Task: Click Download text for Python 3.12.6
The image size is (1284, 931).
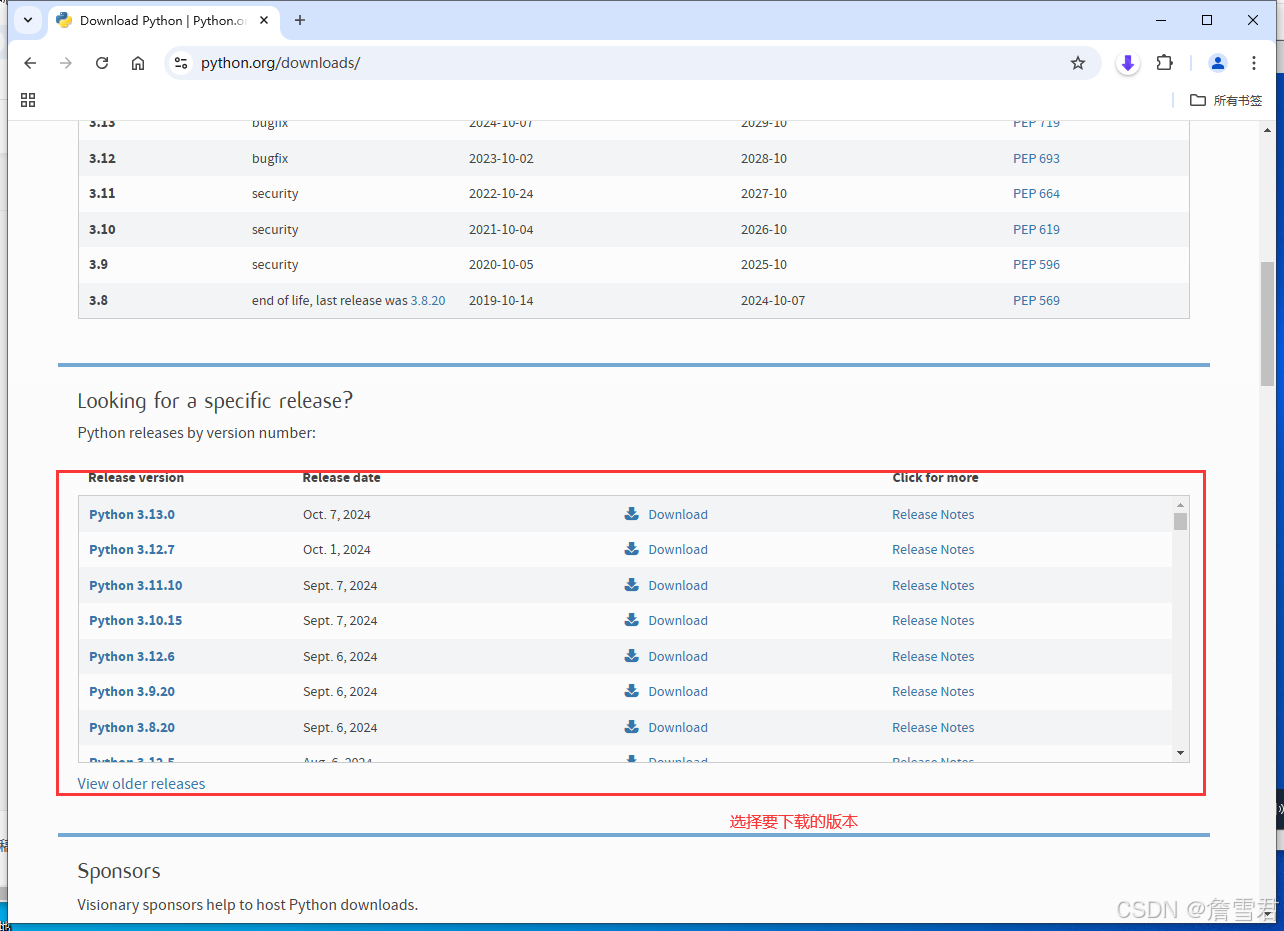Action: 678,657
